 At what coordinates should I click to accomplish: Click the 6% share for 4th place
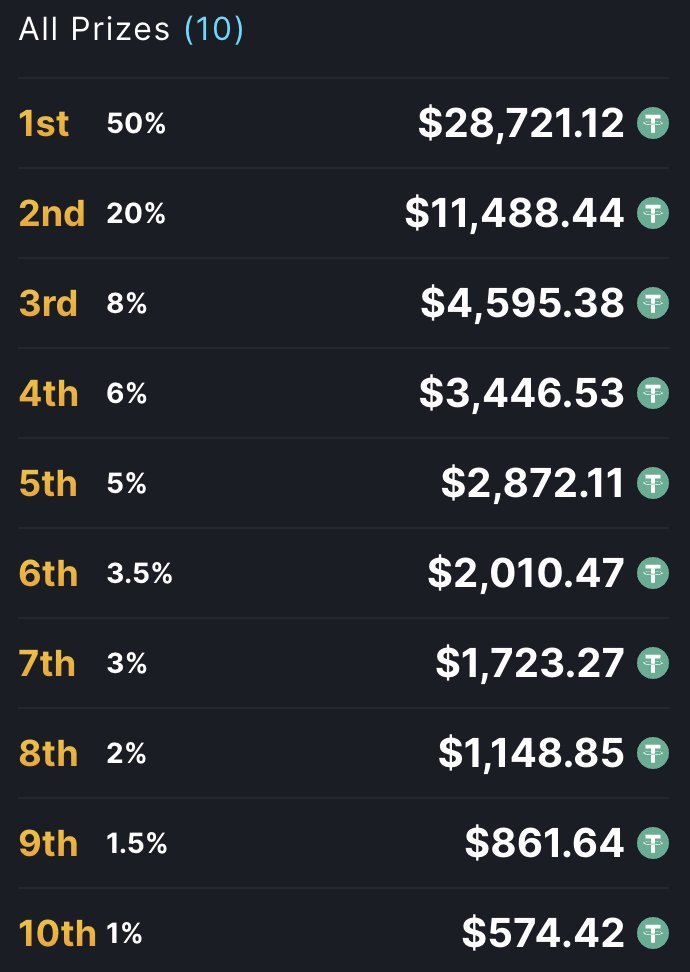126,394
